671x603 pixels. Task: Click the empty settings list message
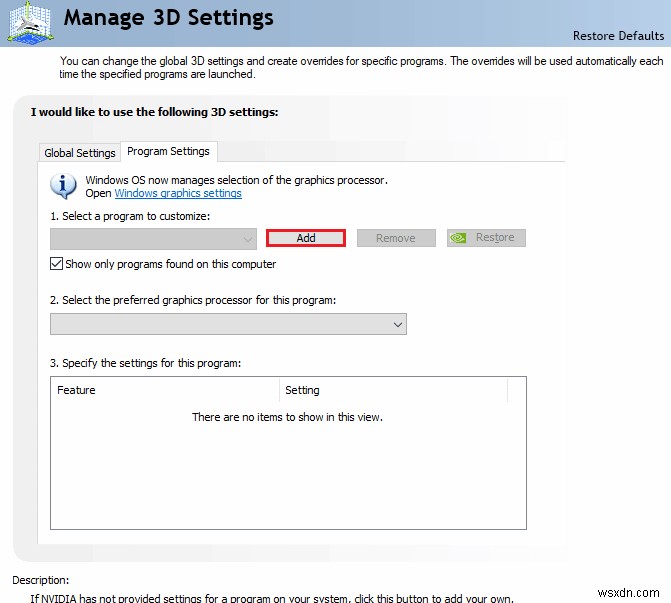point(287,417)
